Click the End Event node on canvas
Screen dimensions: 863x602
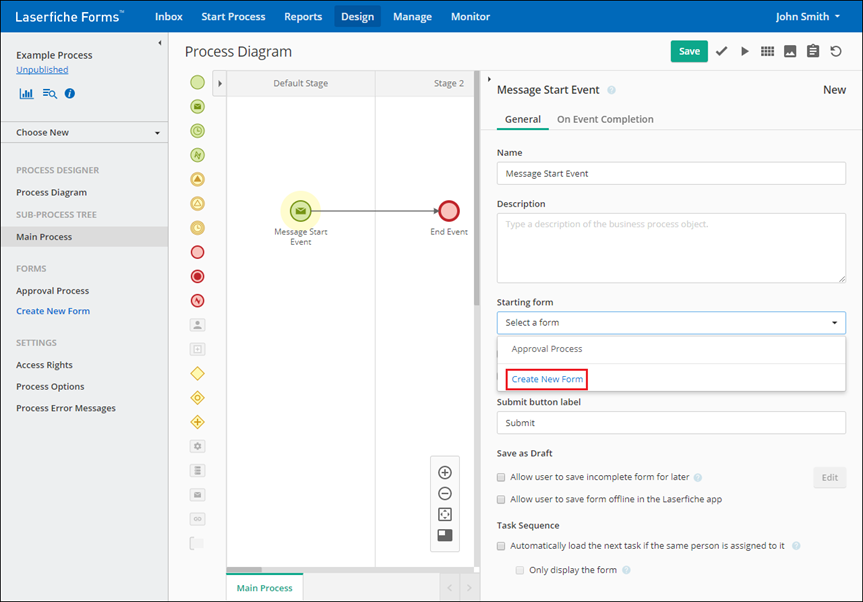tap(449, 211)
